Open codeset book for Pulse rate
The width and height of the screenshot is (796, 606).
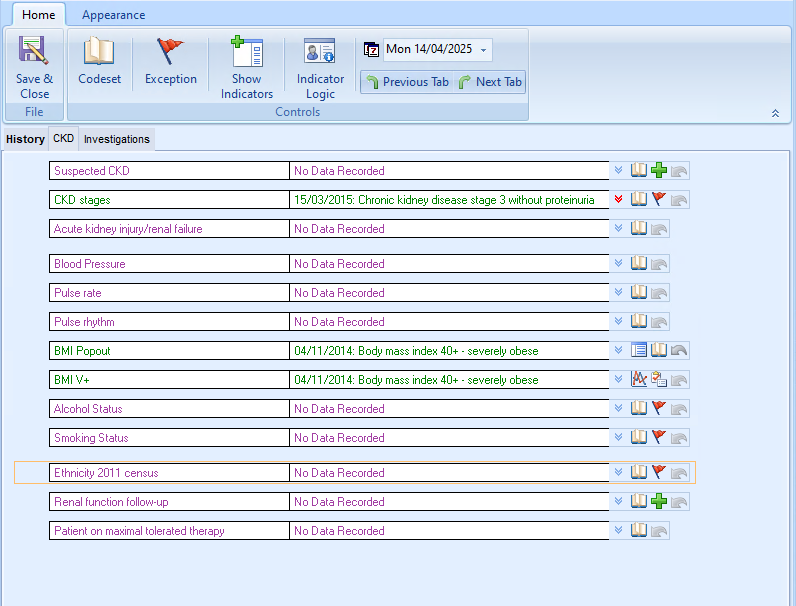coord(639,292)
